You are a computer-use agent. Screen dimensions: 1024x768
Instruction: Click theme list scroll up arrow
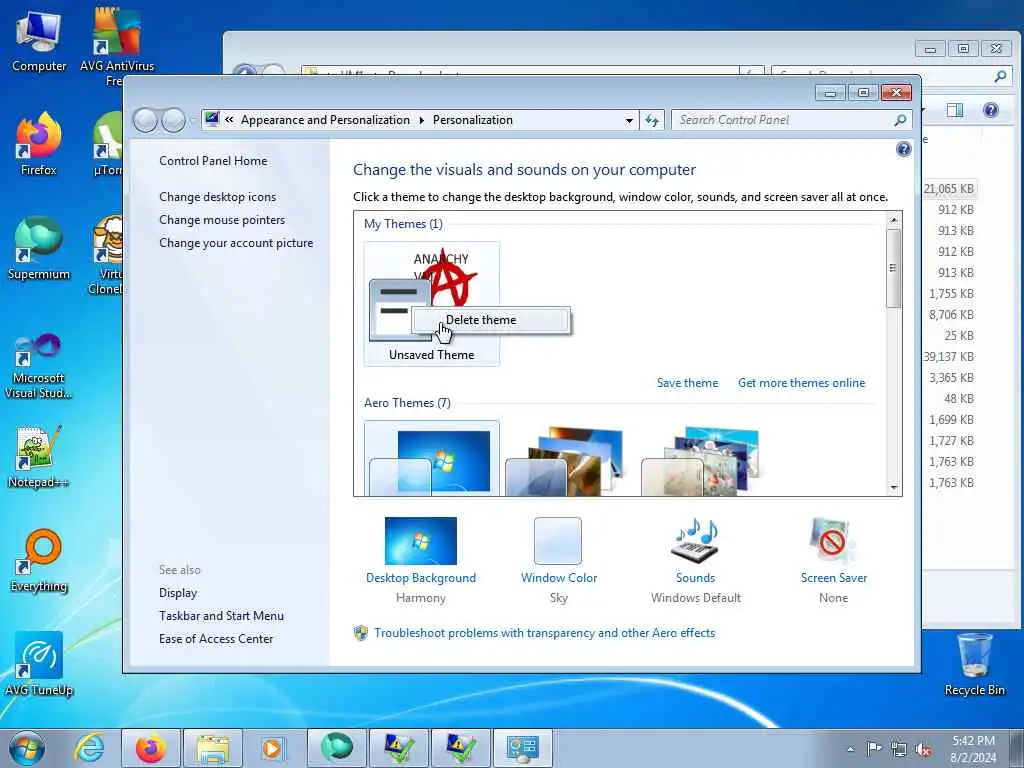[894, 220]
